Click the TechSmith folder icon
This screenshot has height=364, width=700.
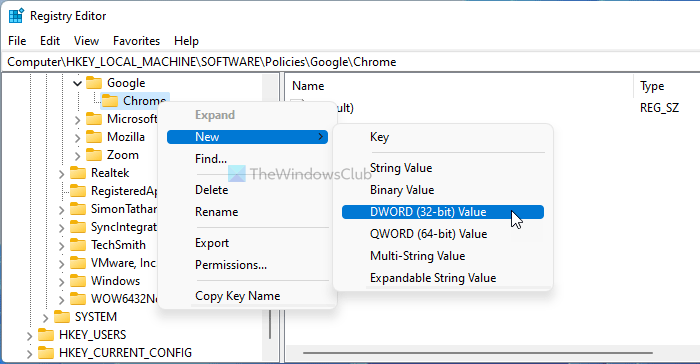tap(78, 245)
